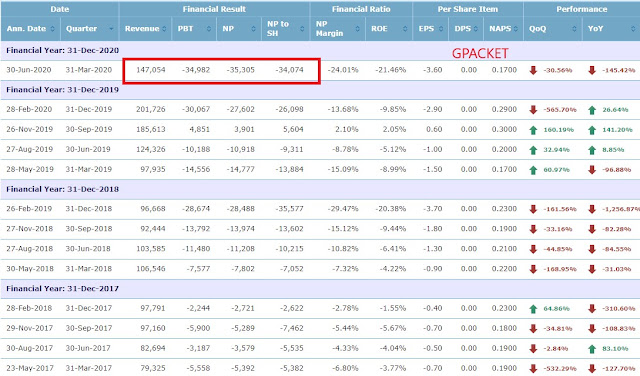Click the QoQ column header label
640x376 pixels.
click(x=537, y=29)
